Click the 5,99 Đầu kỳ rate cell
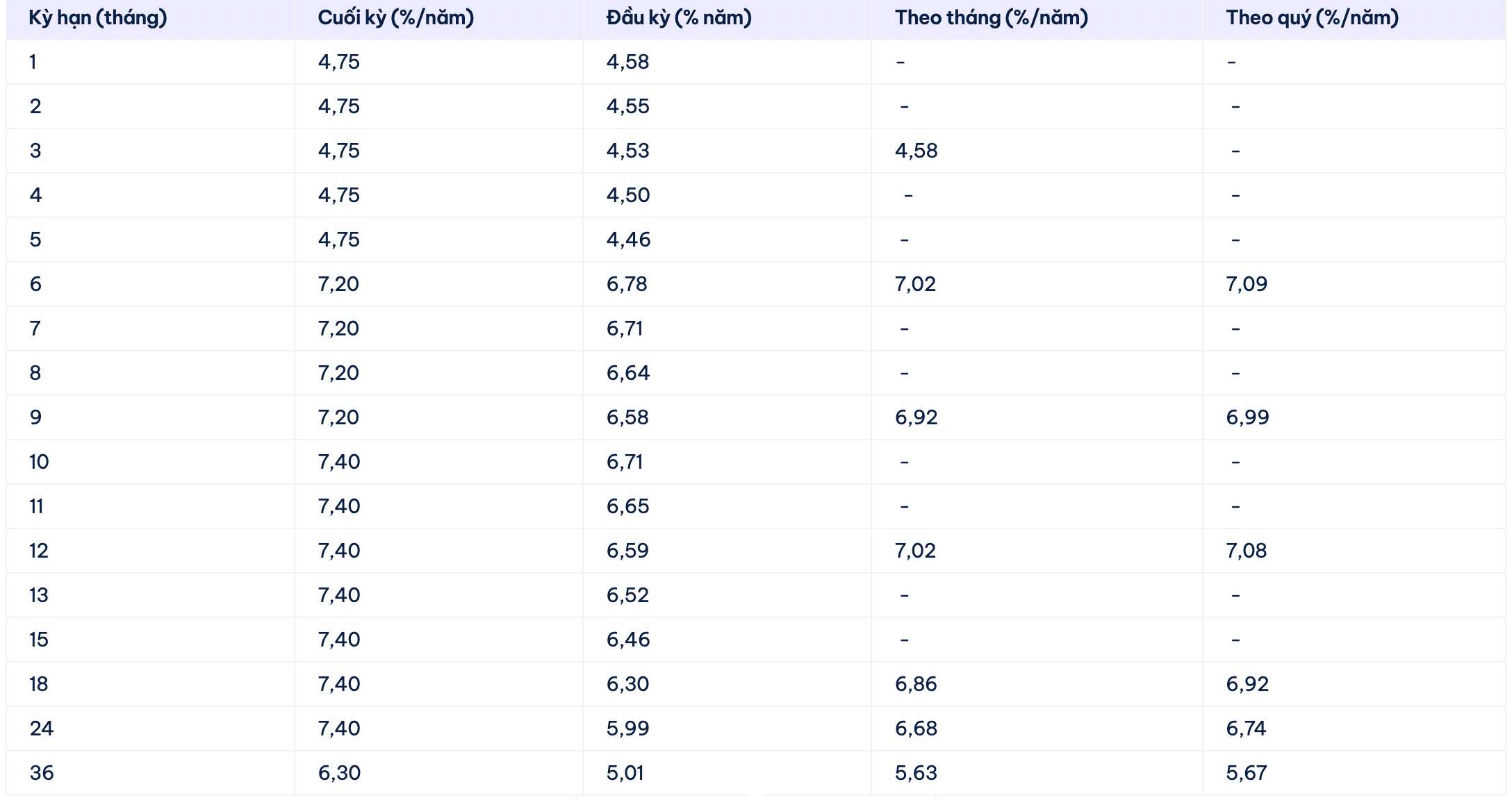Viewport: 1512px width, 800px height. [627, 729]
